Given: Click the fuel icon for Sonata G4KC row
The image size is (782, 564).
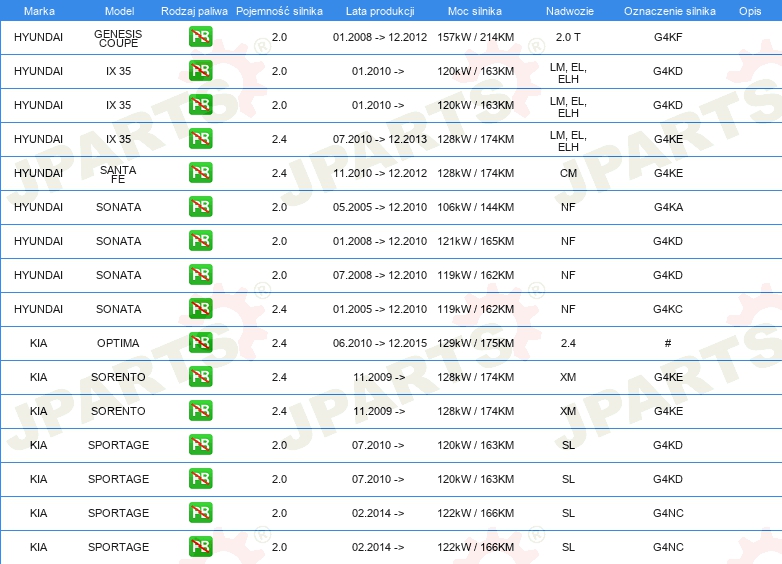Looking at the screenshot, I should pyautogui.click(x=200, y=309).
